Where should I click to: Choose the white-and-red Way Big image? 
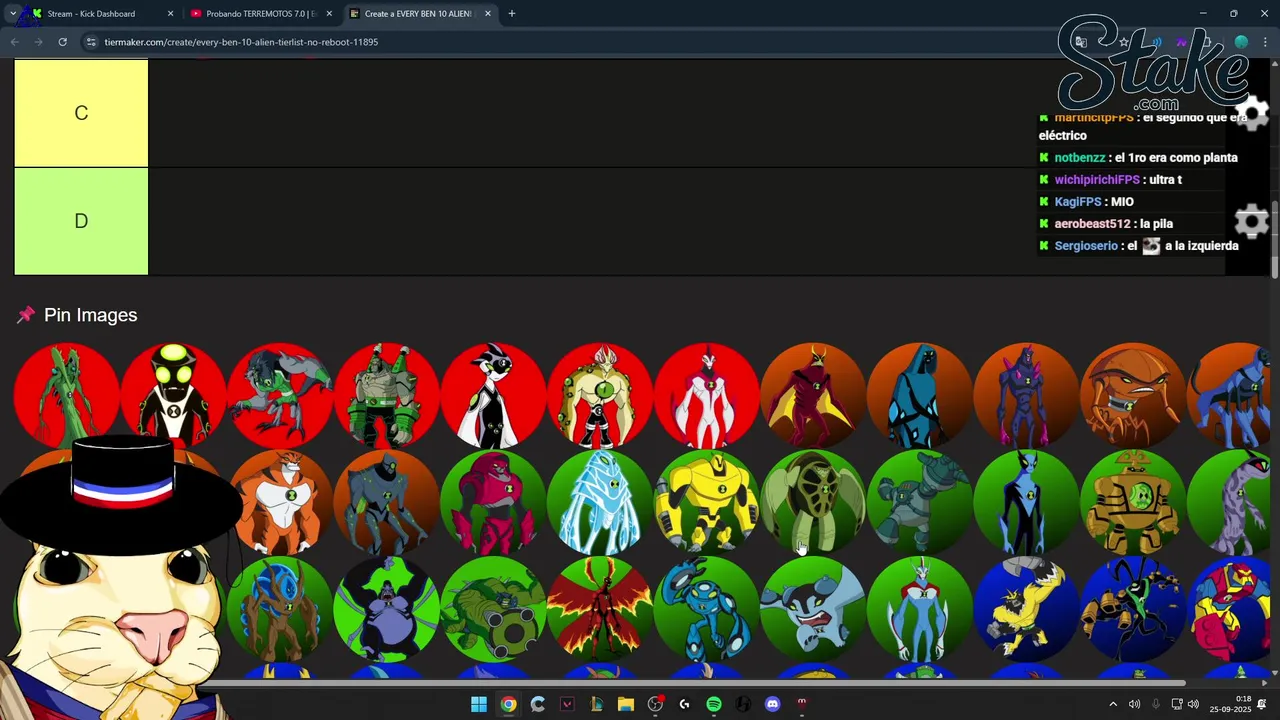pos(707,395)
